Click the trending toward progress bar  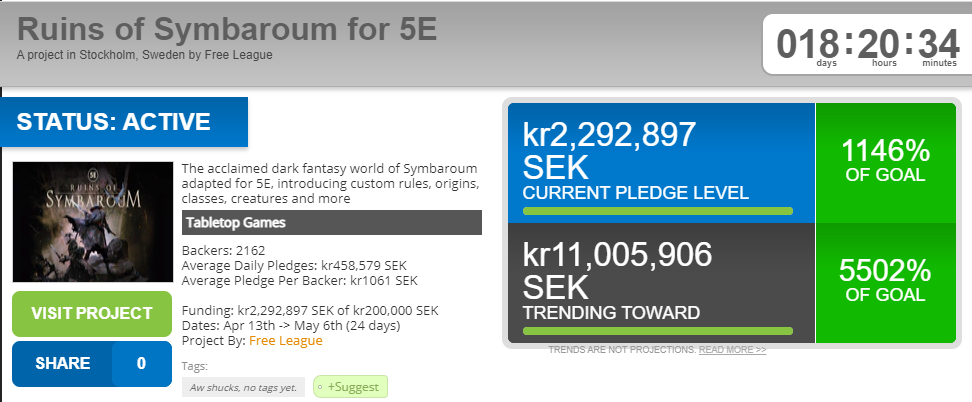pyautogui.click(x=657, y=330)
